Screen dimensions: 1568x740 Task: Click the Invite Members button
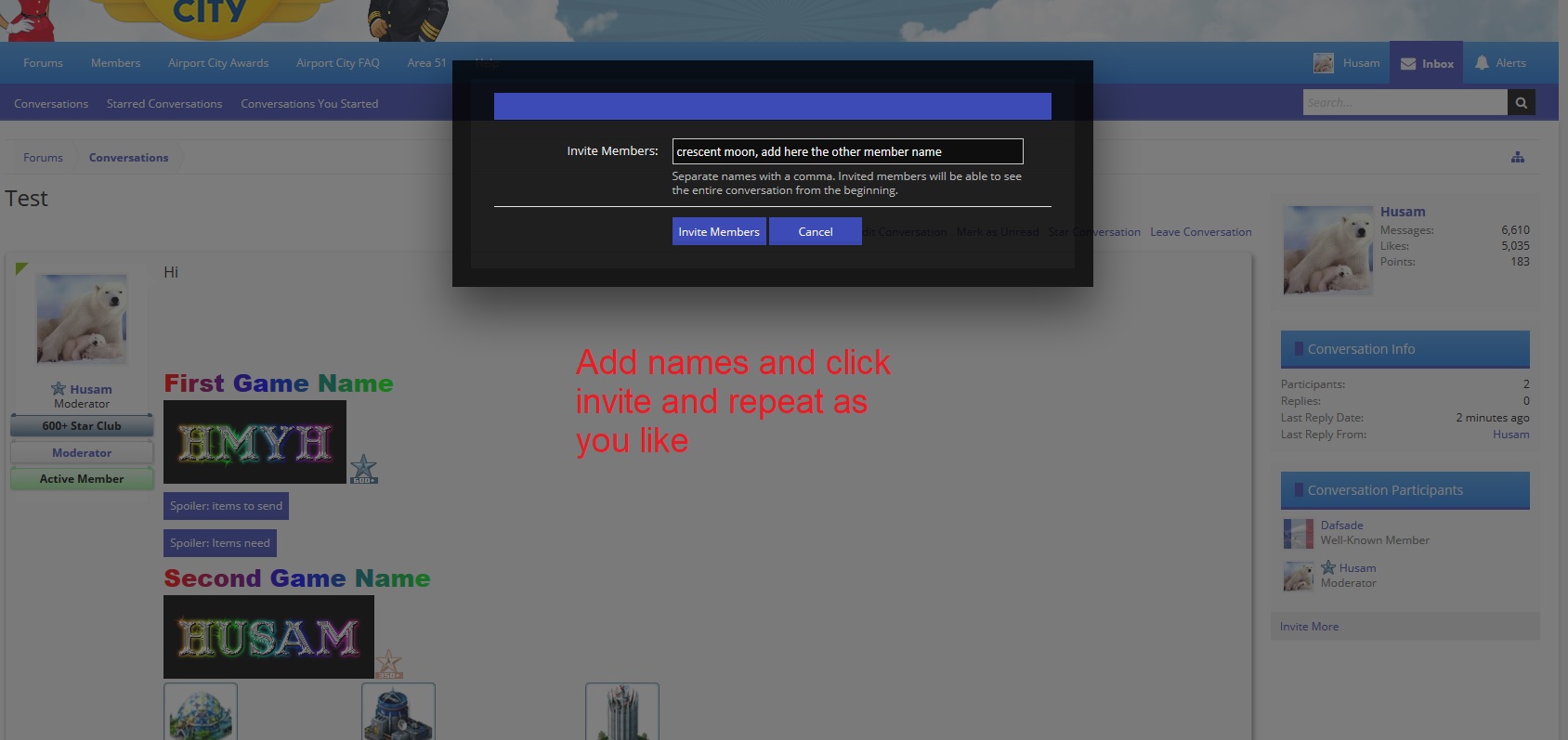click(x=719, y=231)
